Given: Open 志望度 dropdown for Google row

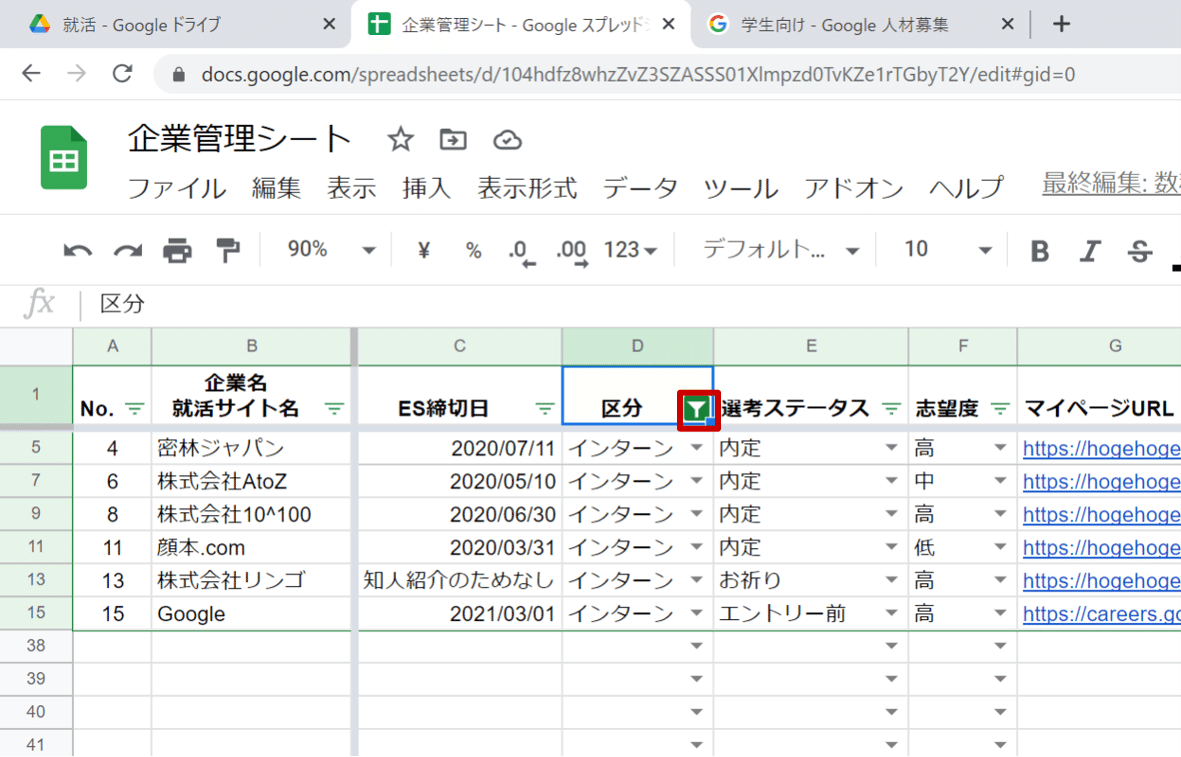Looking at the screenshot, I should 999,613.
